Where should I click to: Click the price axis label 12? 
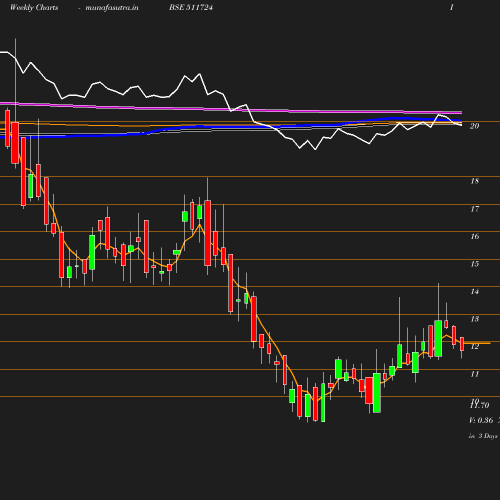(474, 347)
